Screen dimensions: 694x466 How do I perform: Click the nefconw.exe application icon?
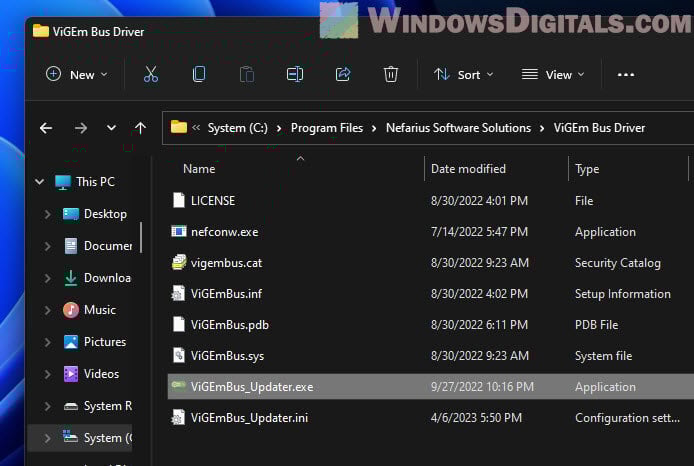[x=179, y=231]
